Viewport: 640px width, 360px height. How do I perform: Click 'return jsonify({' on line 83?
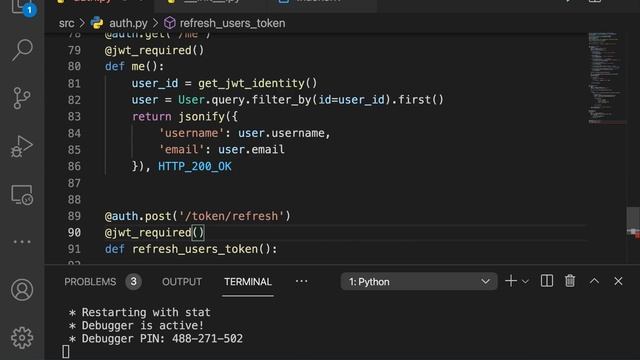(x=184, y=117)
